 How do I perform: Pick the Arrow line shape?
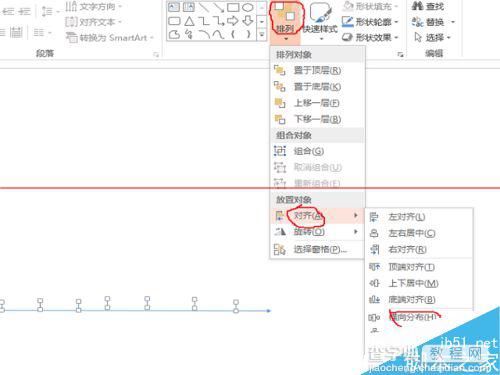(x=218, y=7)
